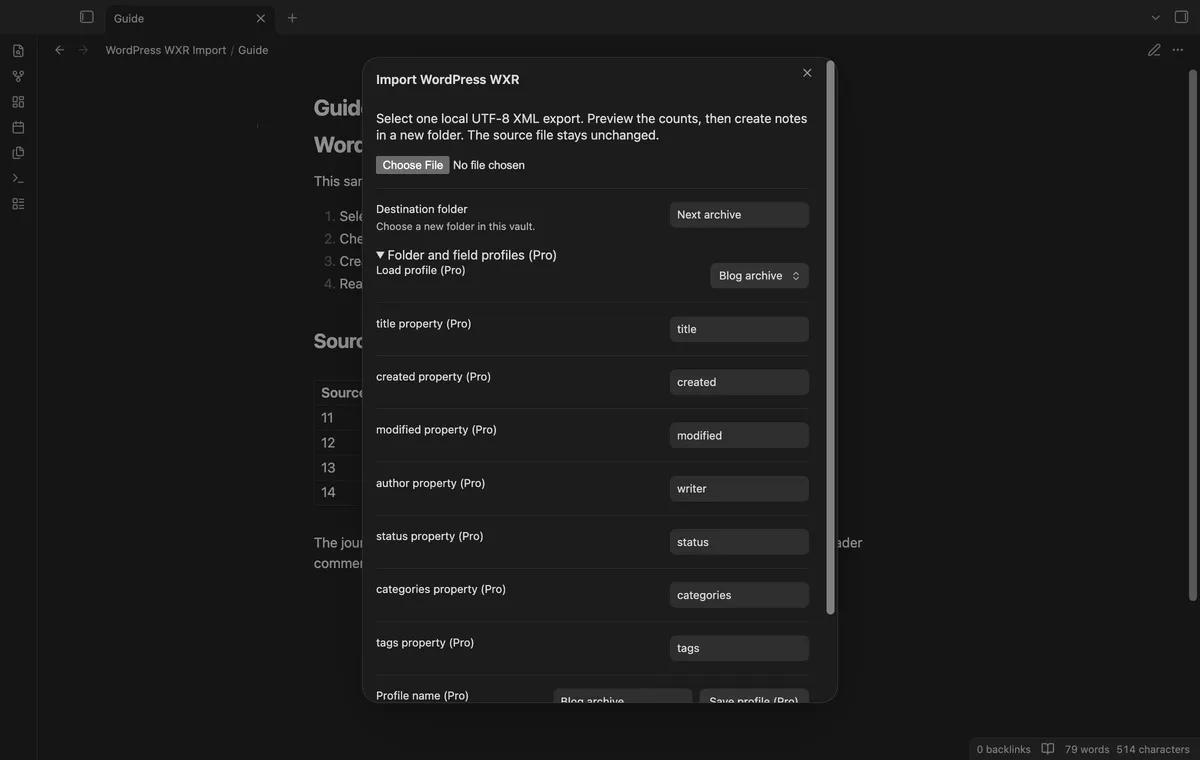Edit the status property field

click(x=739, y=542)
